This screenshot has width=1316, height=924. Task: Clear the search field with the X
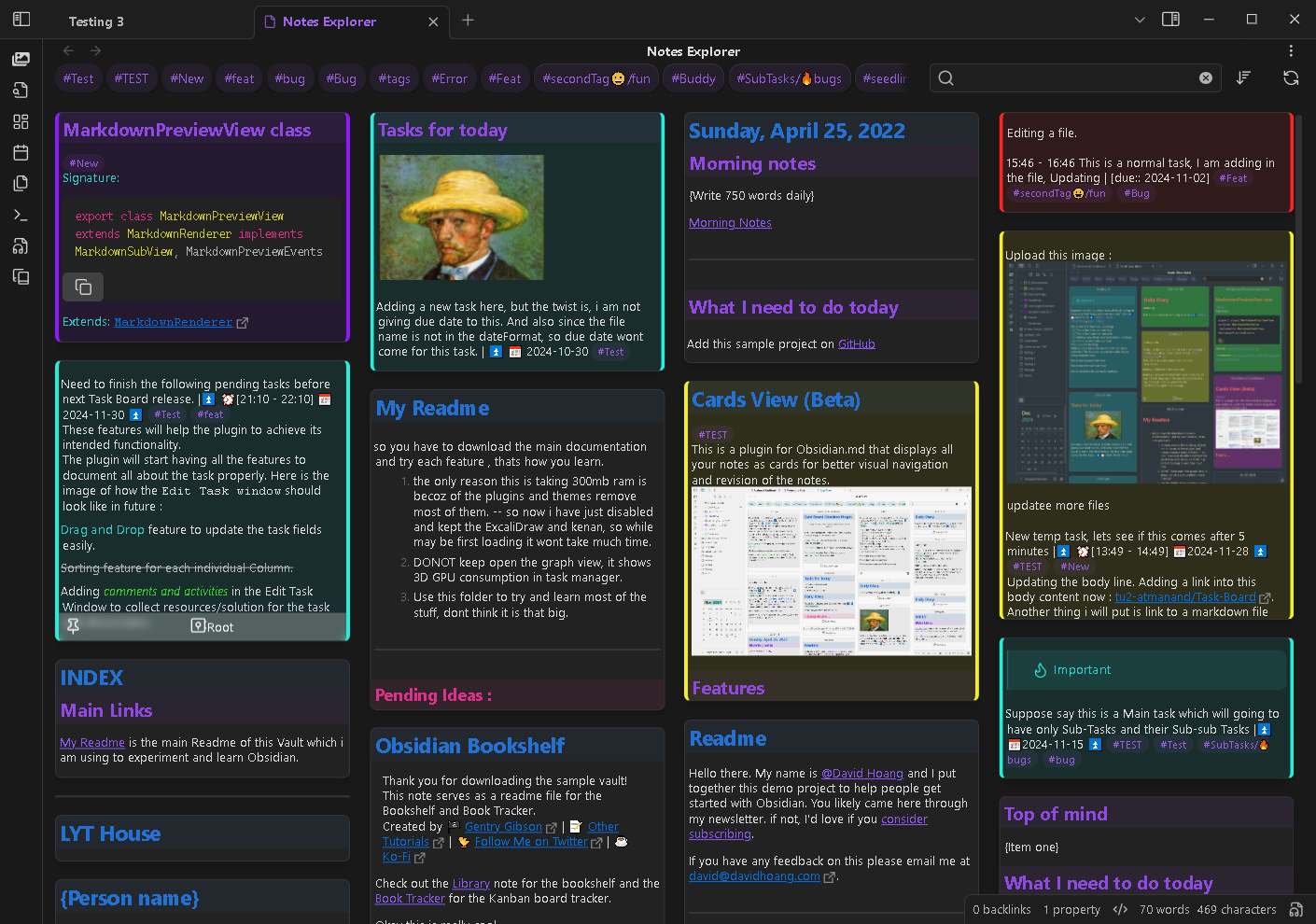click(x=1206, y=77)
